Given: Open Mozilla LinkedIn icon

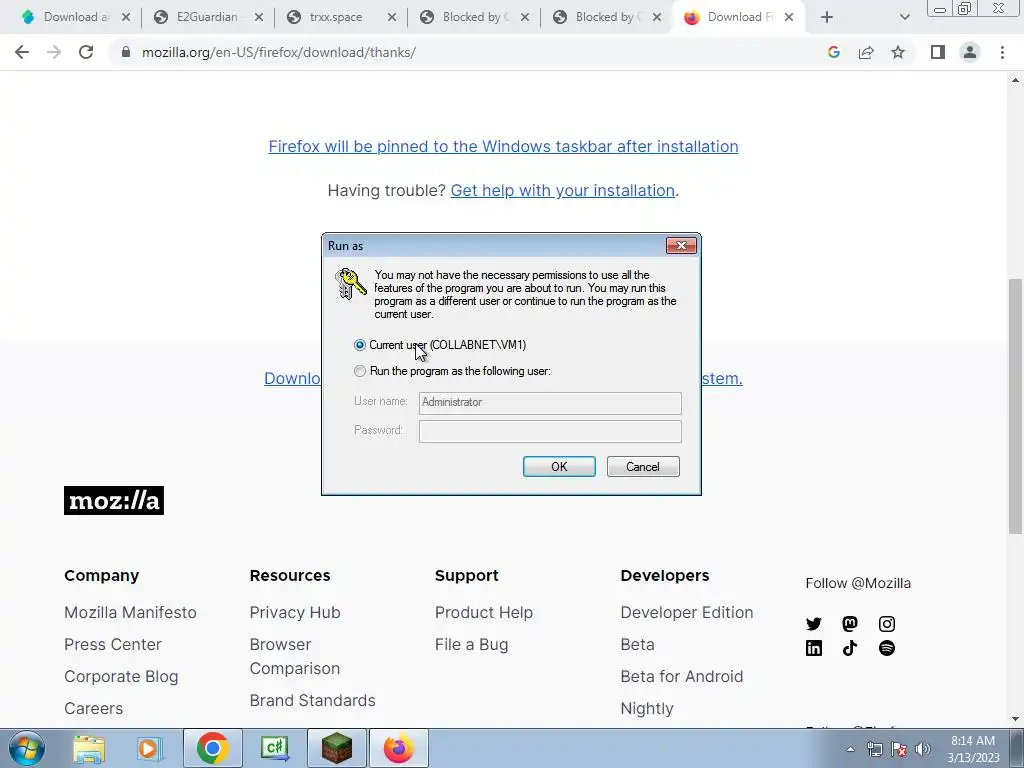Looking at the screenshot, I should click(x=814, y=648).
